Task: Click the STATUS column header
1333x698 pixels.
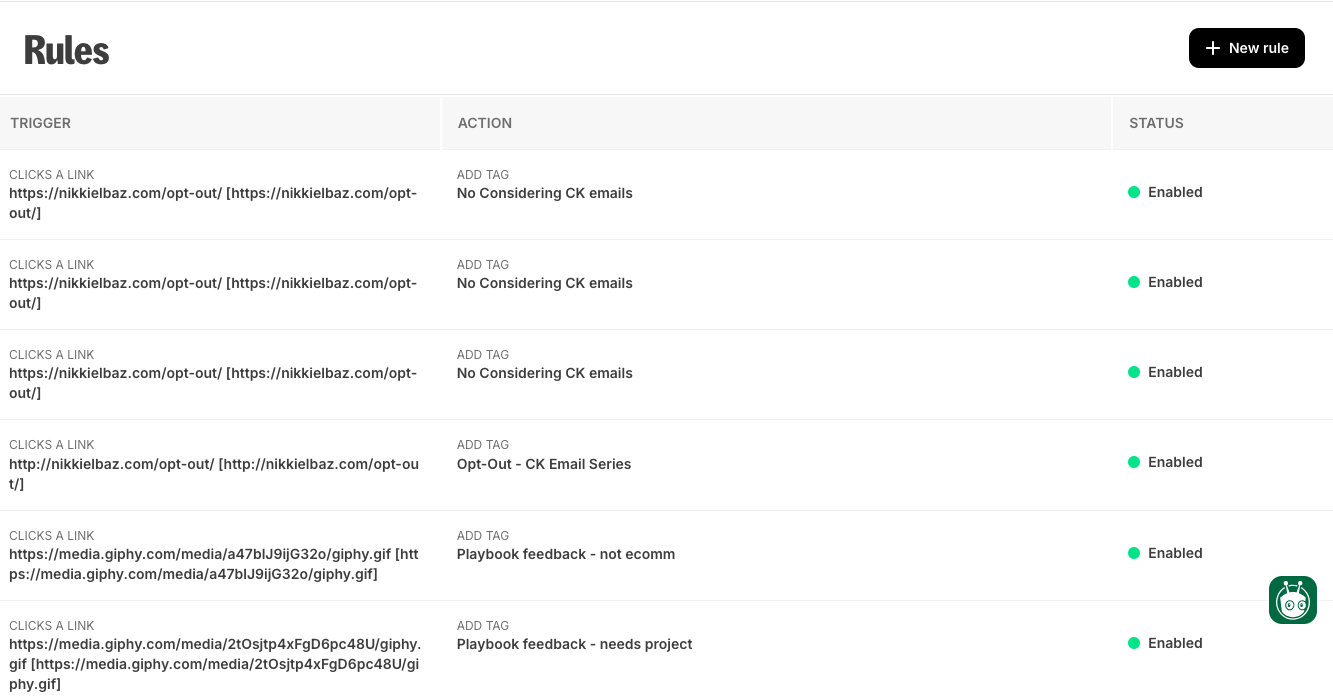Action: [1156, 123]
